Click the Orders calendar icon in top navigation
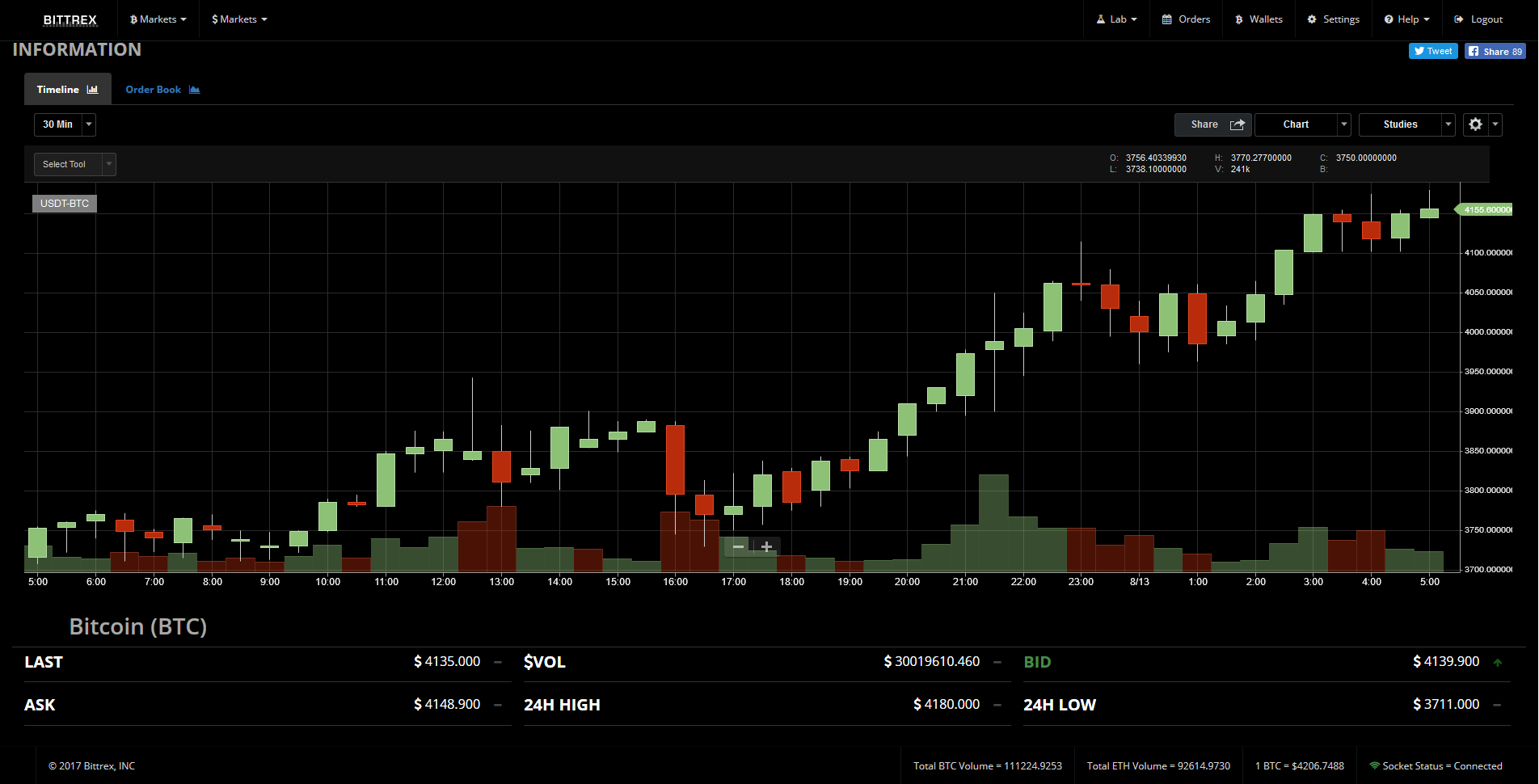 coord(1165,19)
